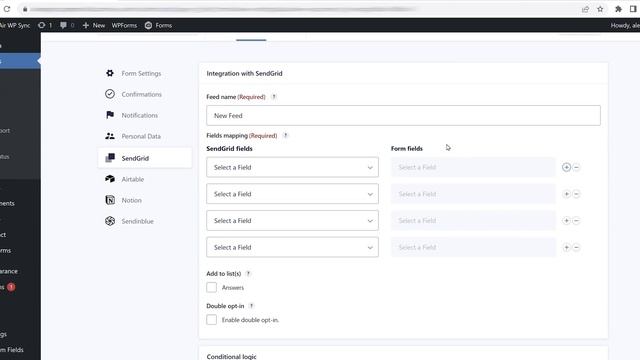Share page via browser share icon
Image resolution: width=640 pixels, height=360 pixels.
tap(585, 9)
